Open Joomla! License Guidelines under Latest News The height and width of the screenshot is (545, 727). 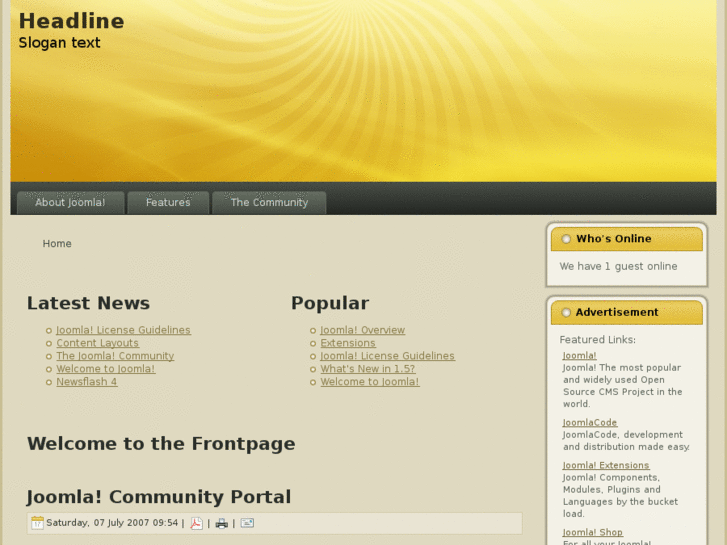[123, 330]
